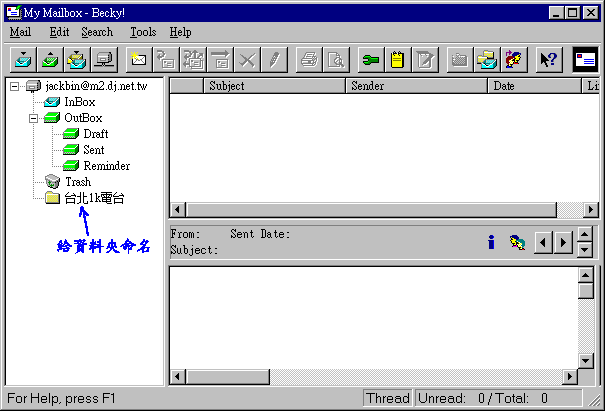Image resolution: width=605 pixels, height=411 pixels.
Task: Select the OutBox folder
Action: (83, 118)
